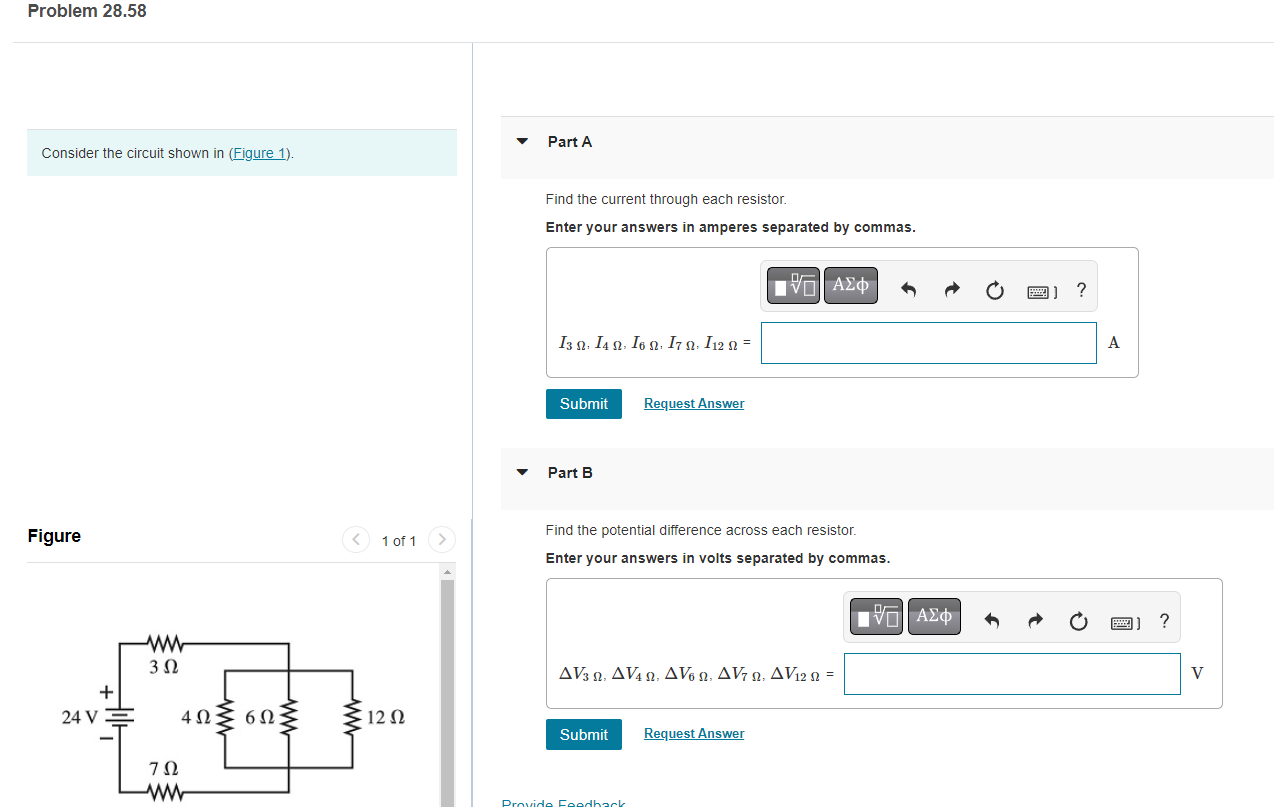The width and height of the screenshot is (1274, 807).
Task: Collapse the Part B section
Action: [x=521, y=472]
